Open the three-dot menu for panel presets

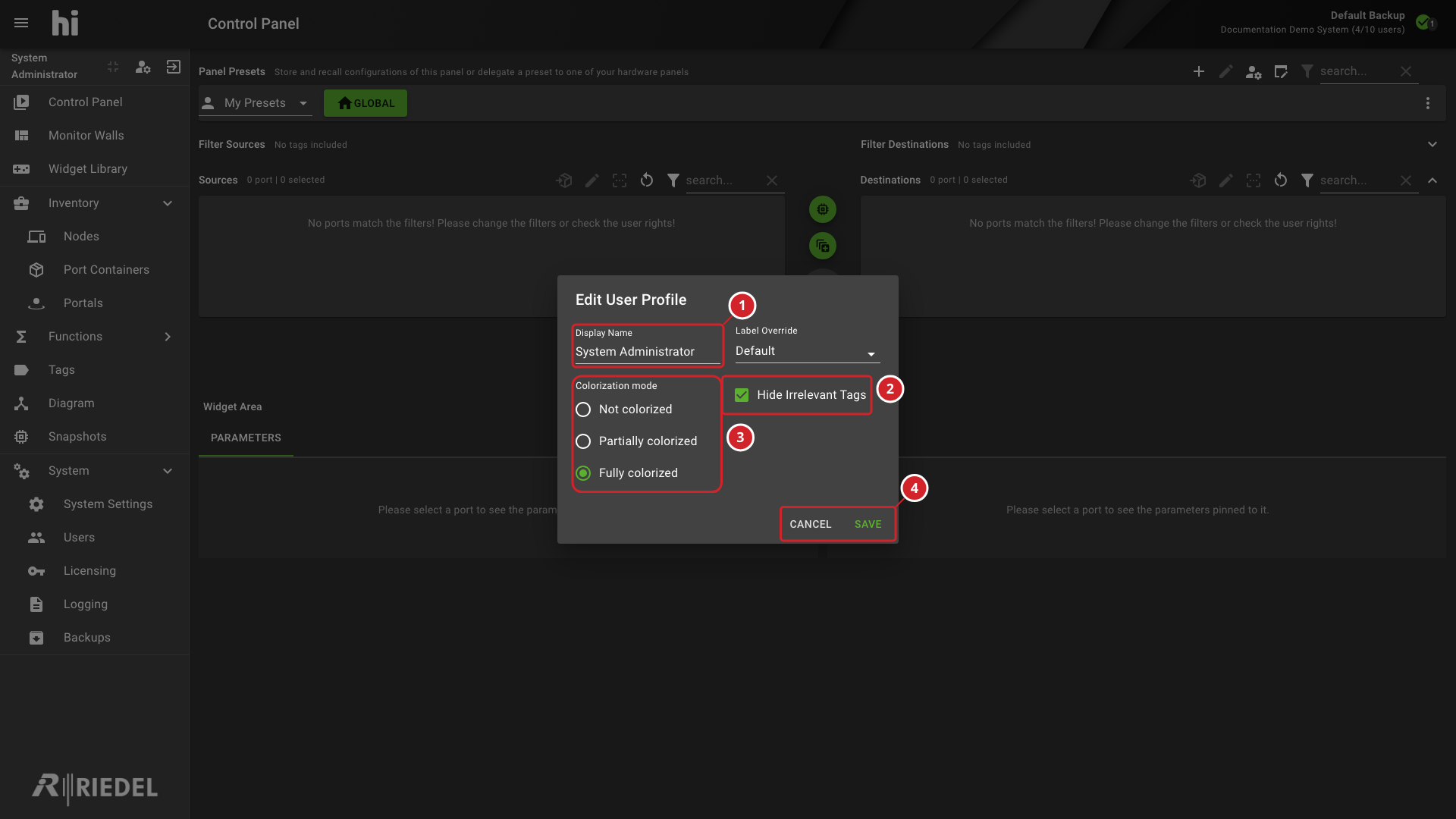[x=1428, y=103]
